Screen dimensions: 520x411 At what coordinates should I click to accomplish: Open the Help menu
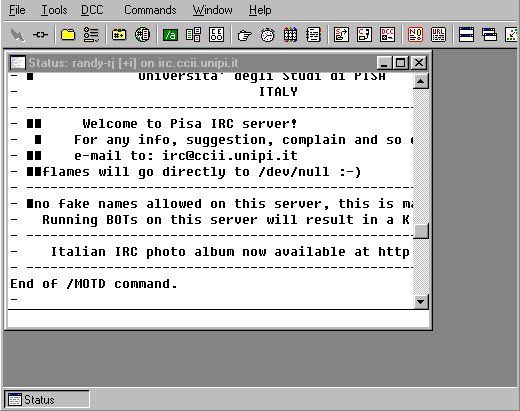[x=260, y=10]
